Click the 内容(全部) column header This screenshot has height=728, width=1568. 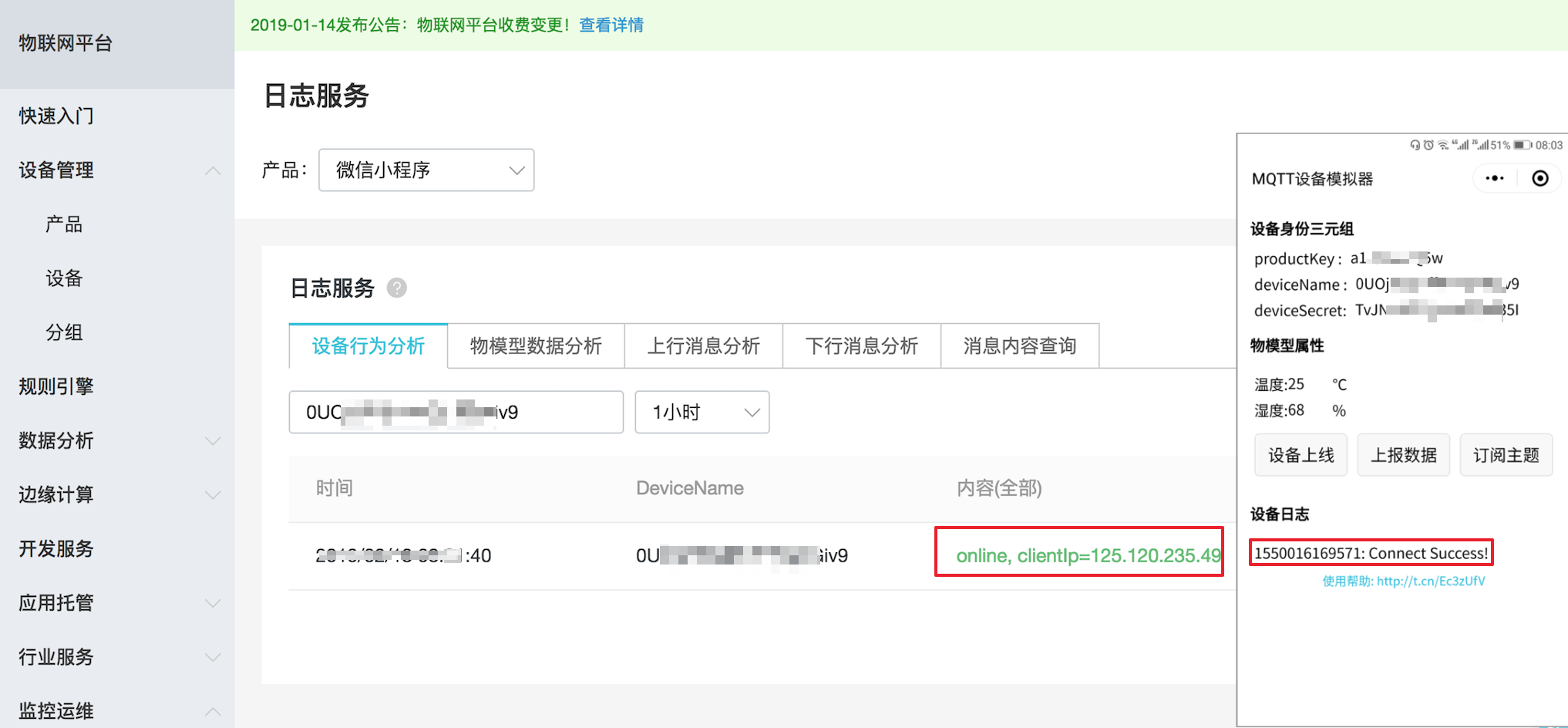999,488
